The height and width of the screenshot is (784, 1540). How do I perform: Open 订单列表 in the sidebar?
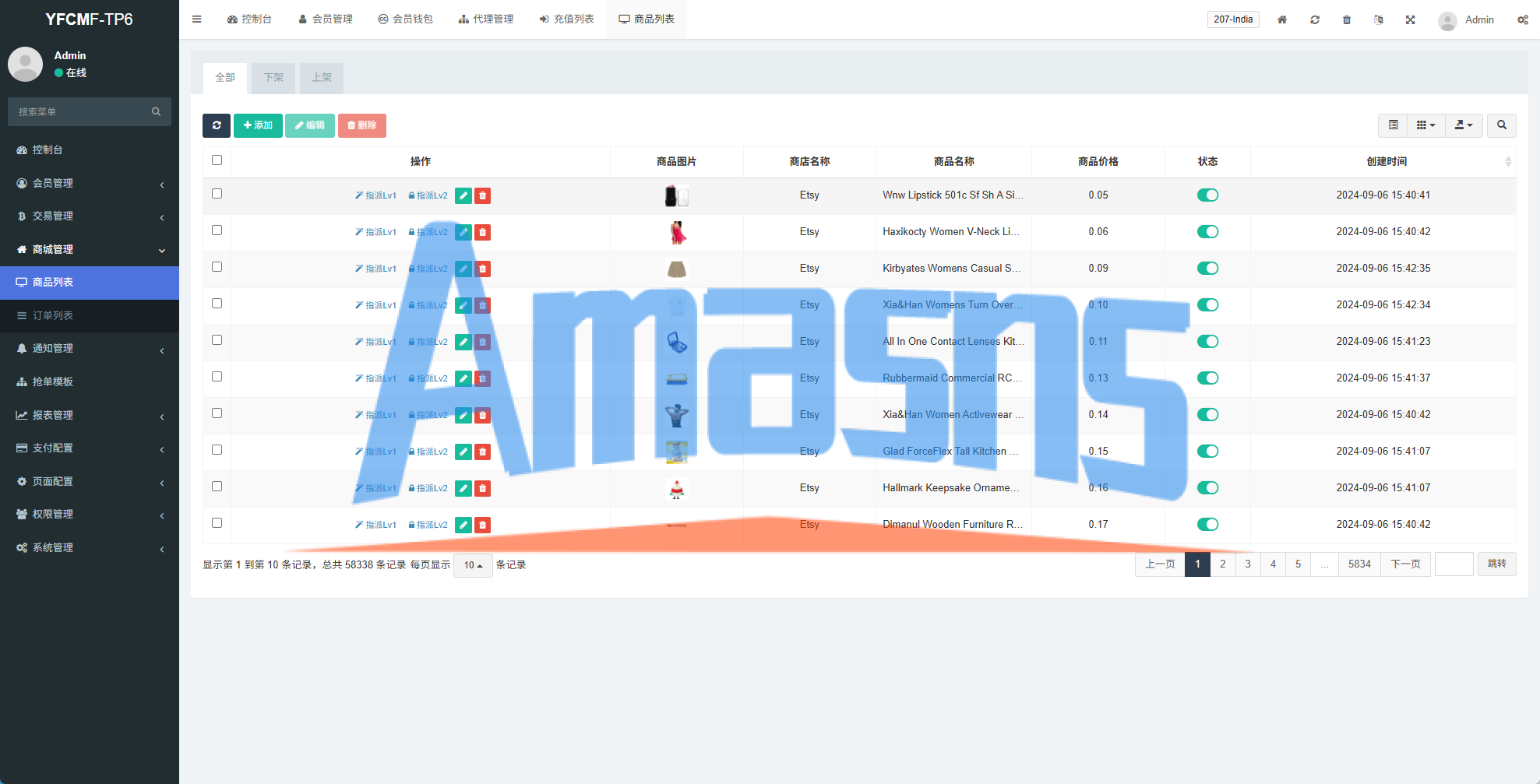[90, 315]
